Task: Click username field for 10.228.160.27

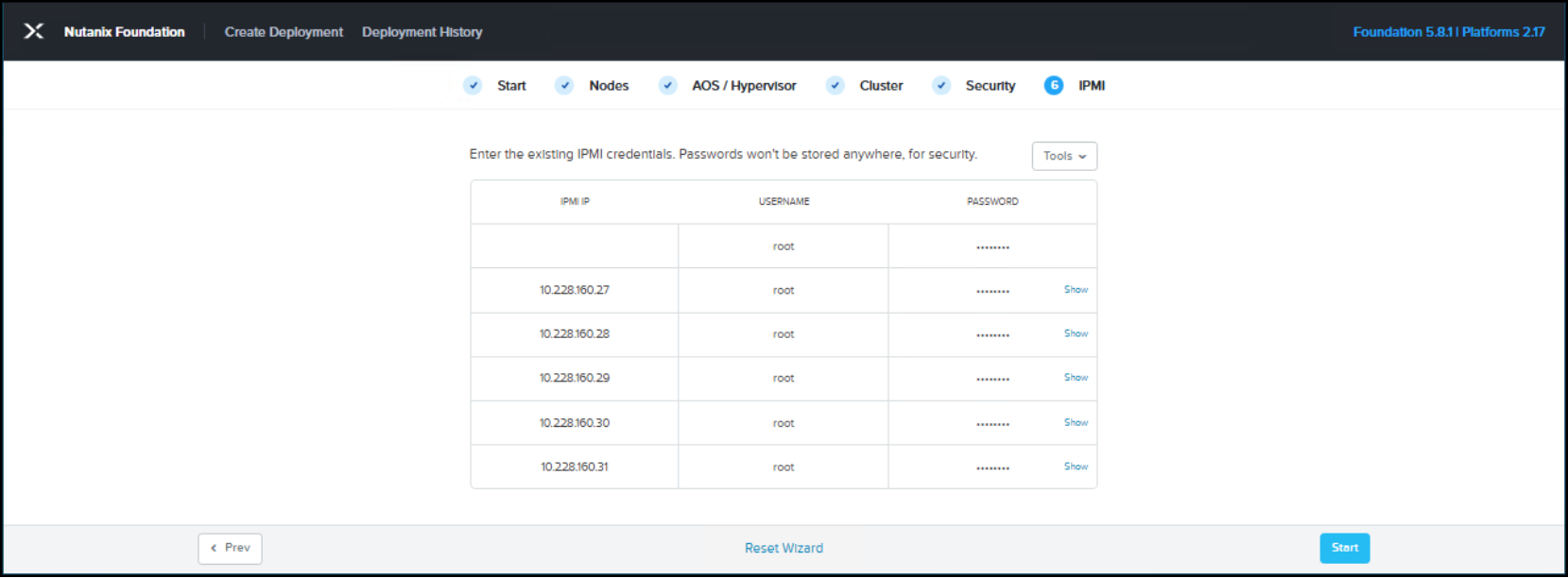Action: coord(784,290)
